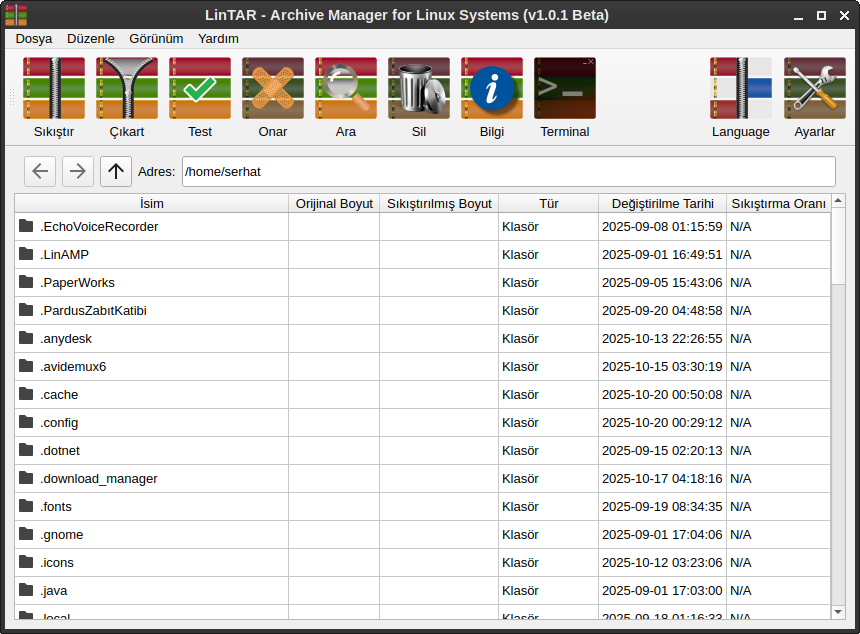Viewport: 860px width, 634px height.
Task: Click the scroll down arrow of the file list
Action: (838, 610)
